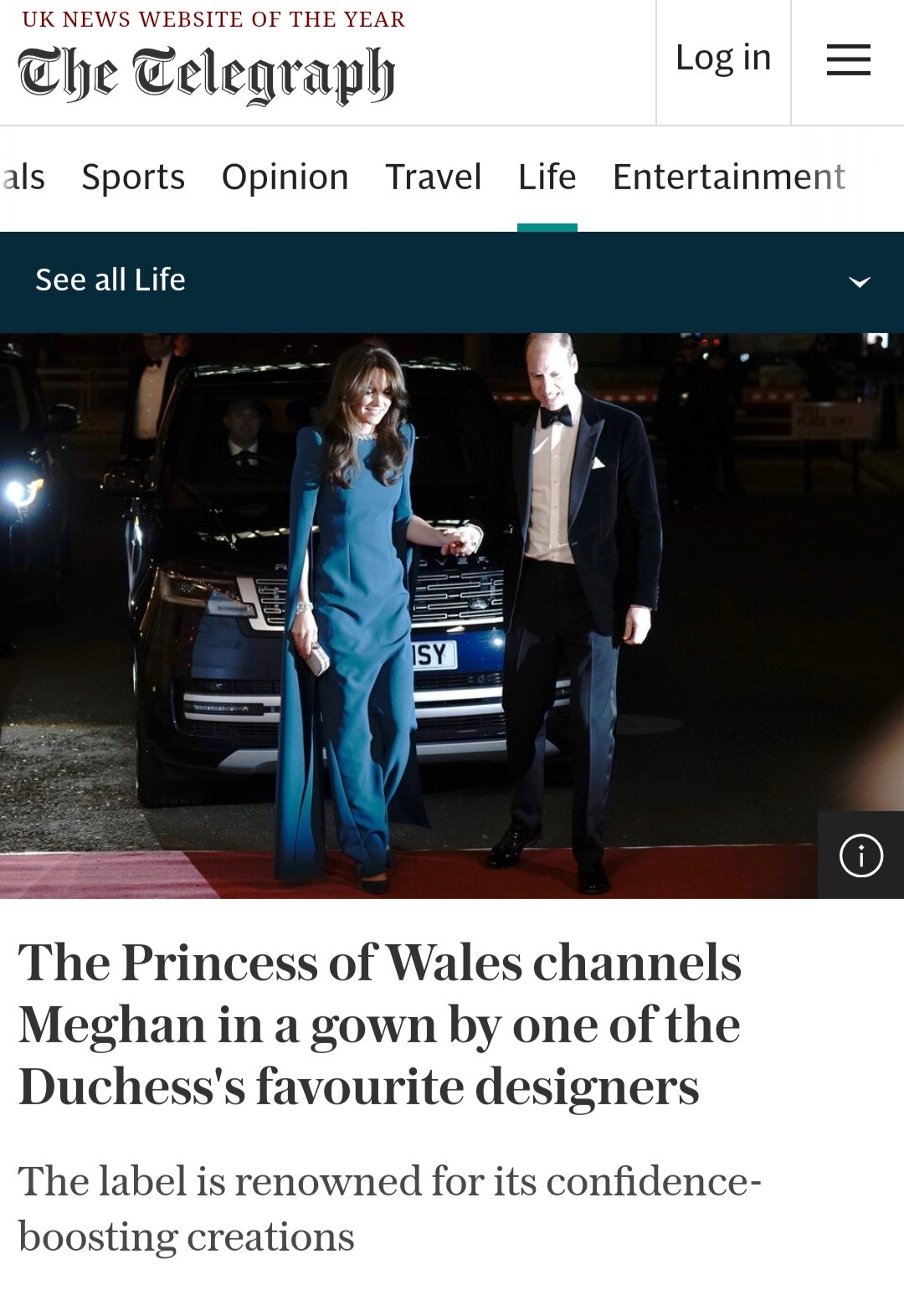Click the red carpet area of photo
This screenshot has height=1316, width=904.
click(x=251, y=875)
